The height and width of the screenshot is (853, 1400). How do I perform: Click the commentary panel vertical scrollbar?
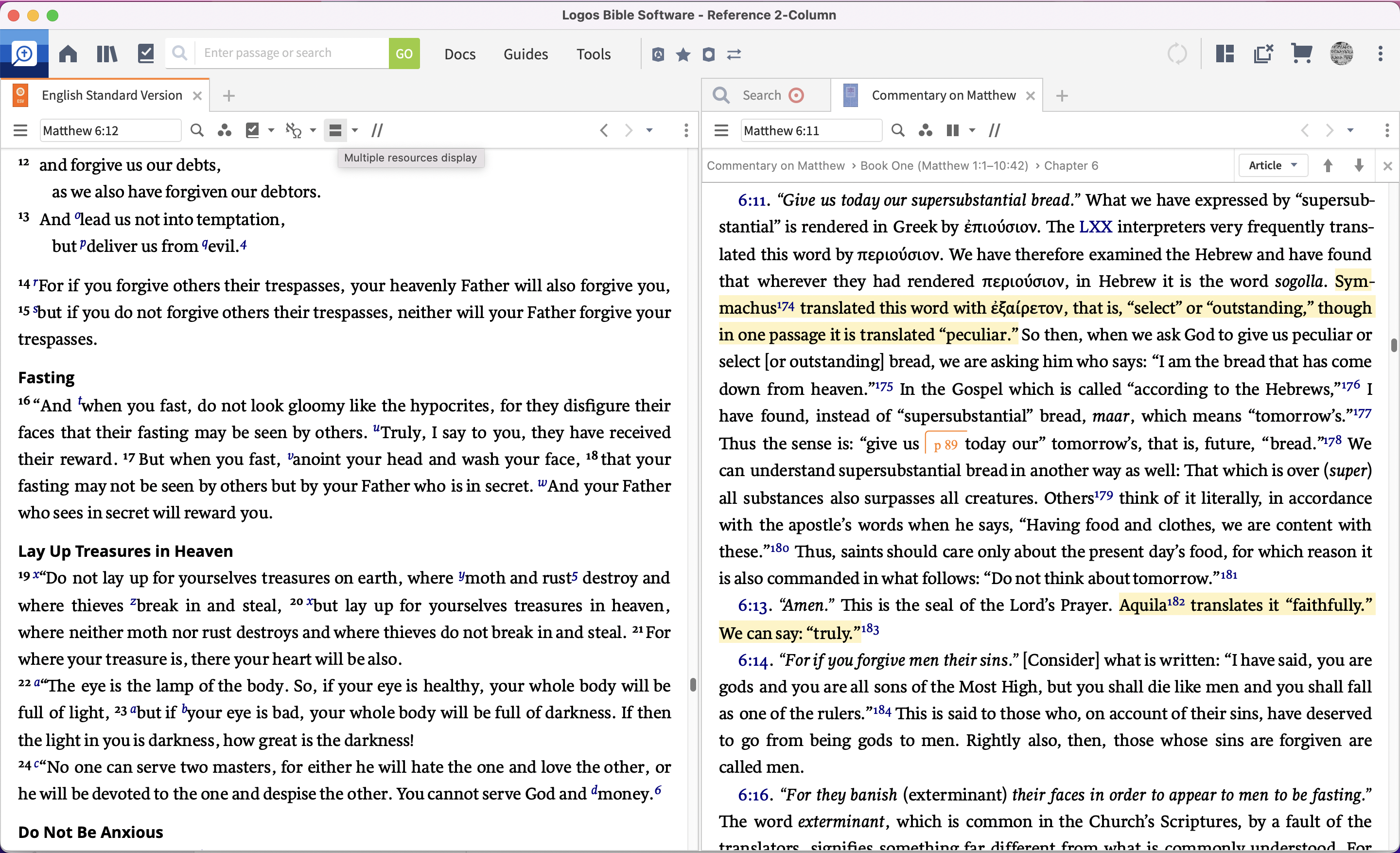pos(1393,345)
